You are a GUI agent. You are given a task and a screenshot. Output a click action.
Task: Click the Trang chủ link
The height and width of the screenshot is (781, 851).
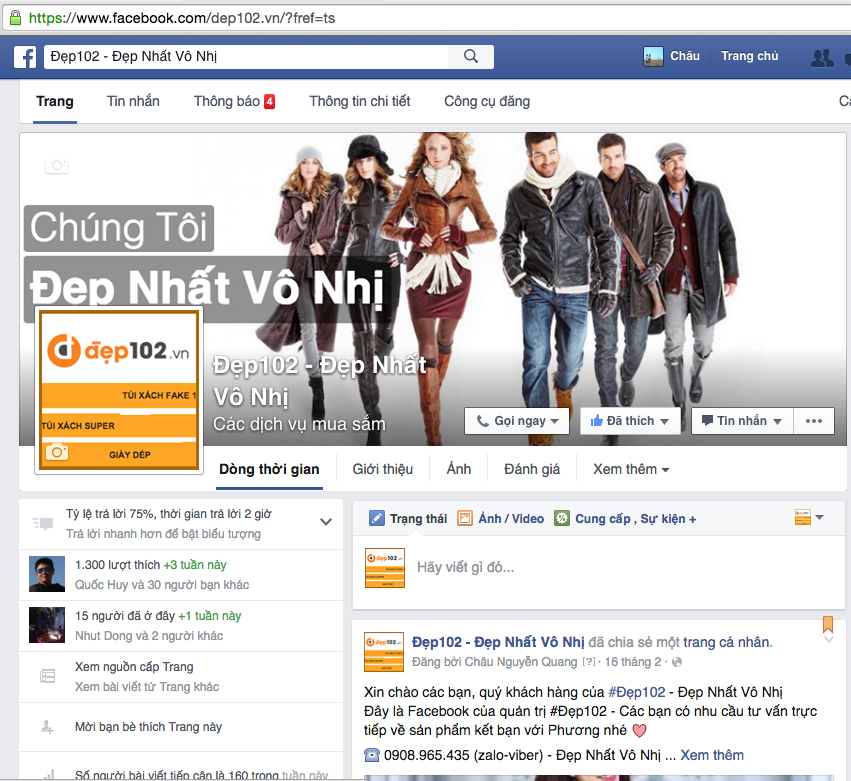coord(750,56)
